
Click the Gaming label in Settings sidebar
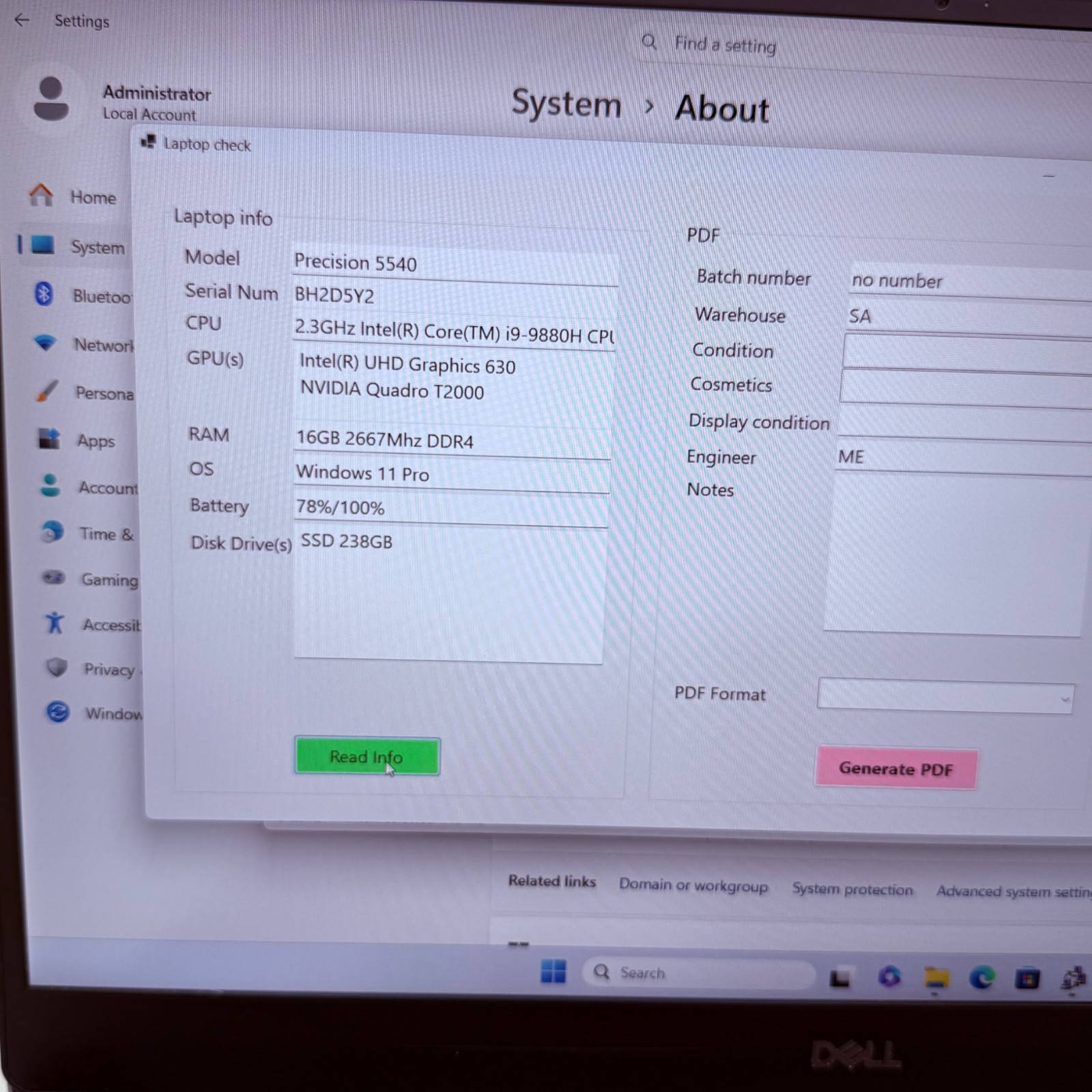(109, 579)
